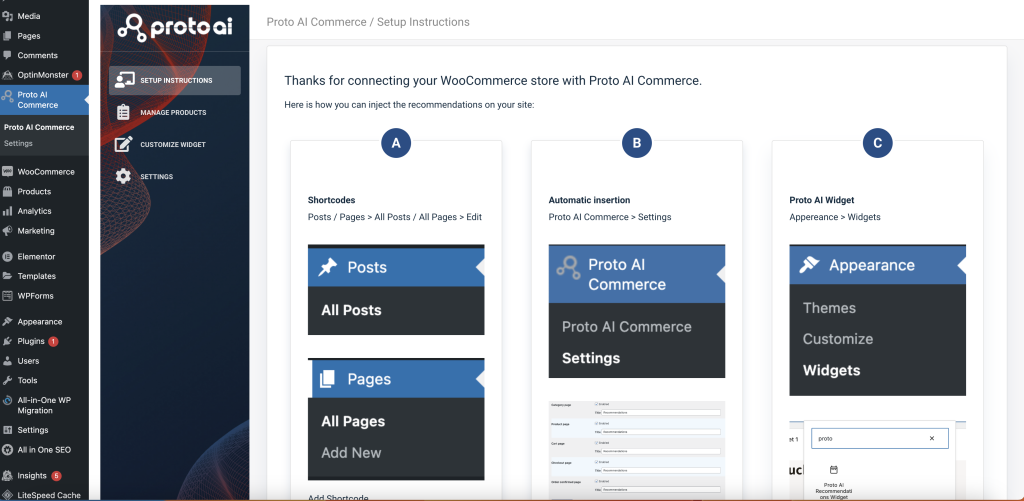Click the Insights notification badge showing 5

(x=57, y=476)
